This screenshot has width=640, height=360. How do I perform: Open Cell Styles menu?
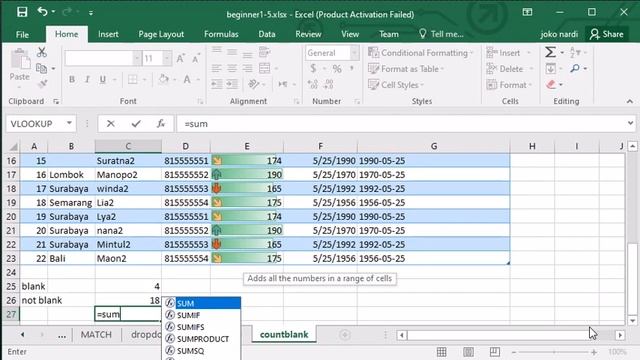pyautogui.click(x=396, y=85)
